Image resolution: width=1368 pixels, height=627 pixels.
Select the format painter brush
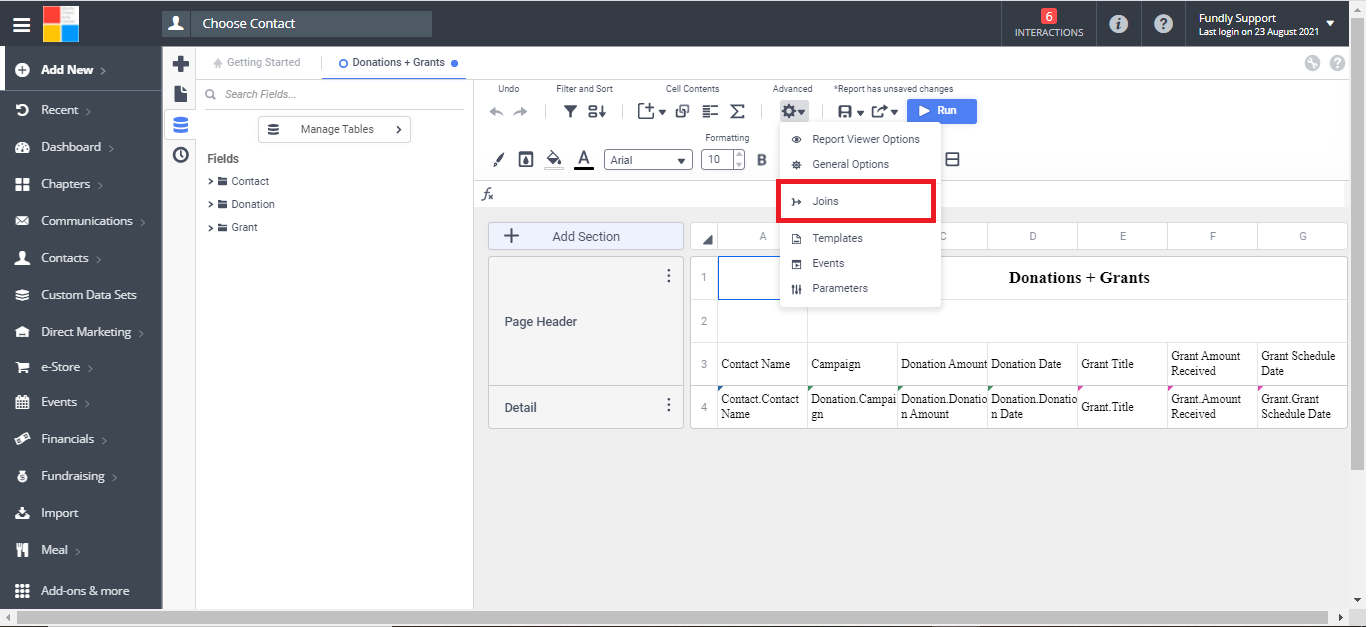point(499,160)
